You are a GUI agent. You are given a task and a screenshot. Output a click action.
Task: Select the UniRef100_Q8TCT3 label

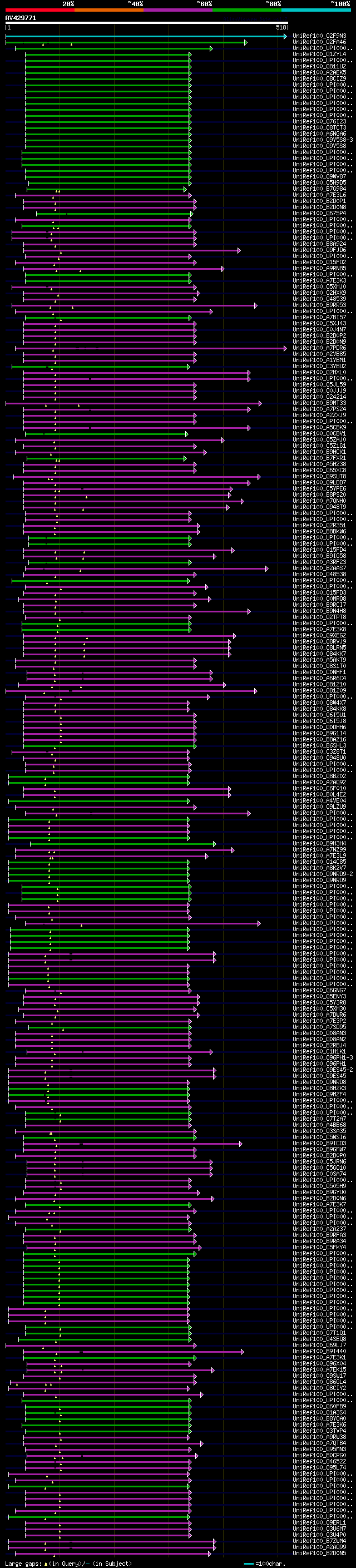pyautogui.click(x=319, y=128)
